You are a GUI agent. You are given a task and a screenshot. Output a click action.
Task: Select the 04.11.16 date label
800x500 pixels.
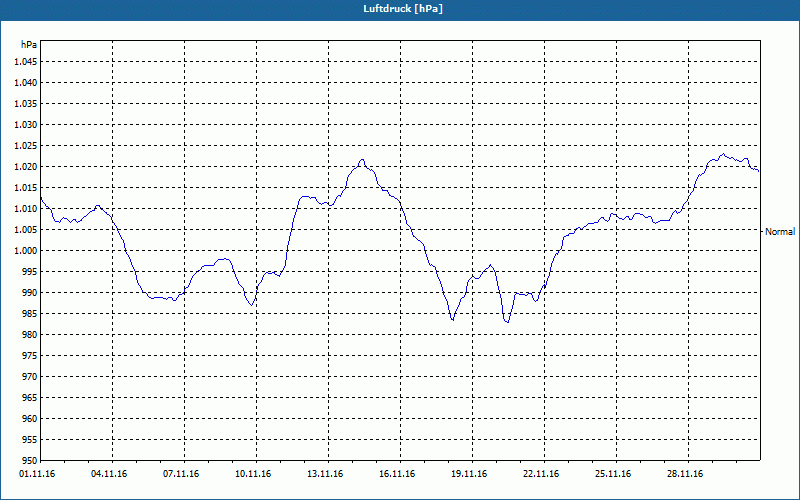[x=109, y=474]
